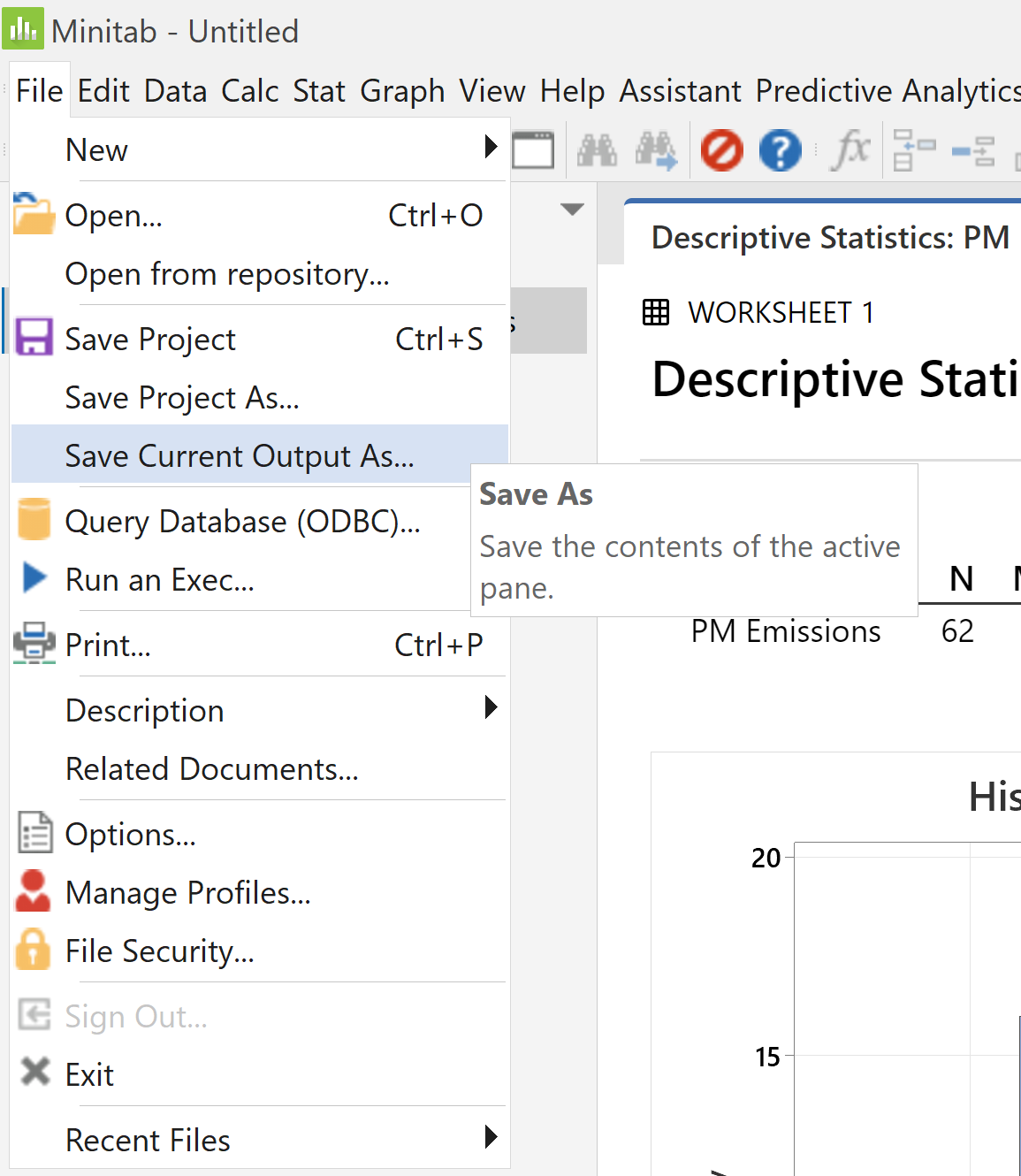Viewport: 1021px width, 1176px height.
Task: Click the Options list icon
Action: point(35,832)
